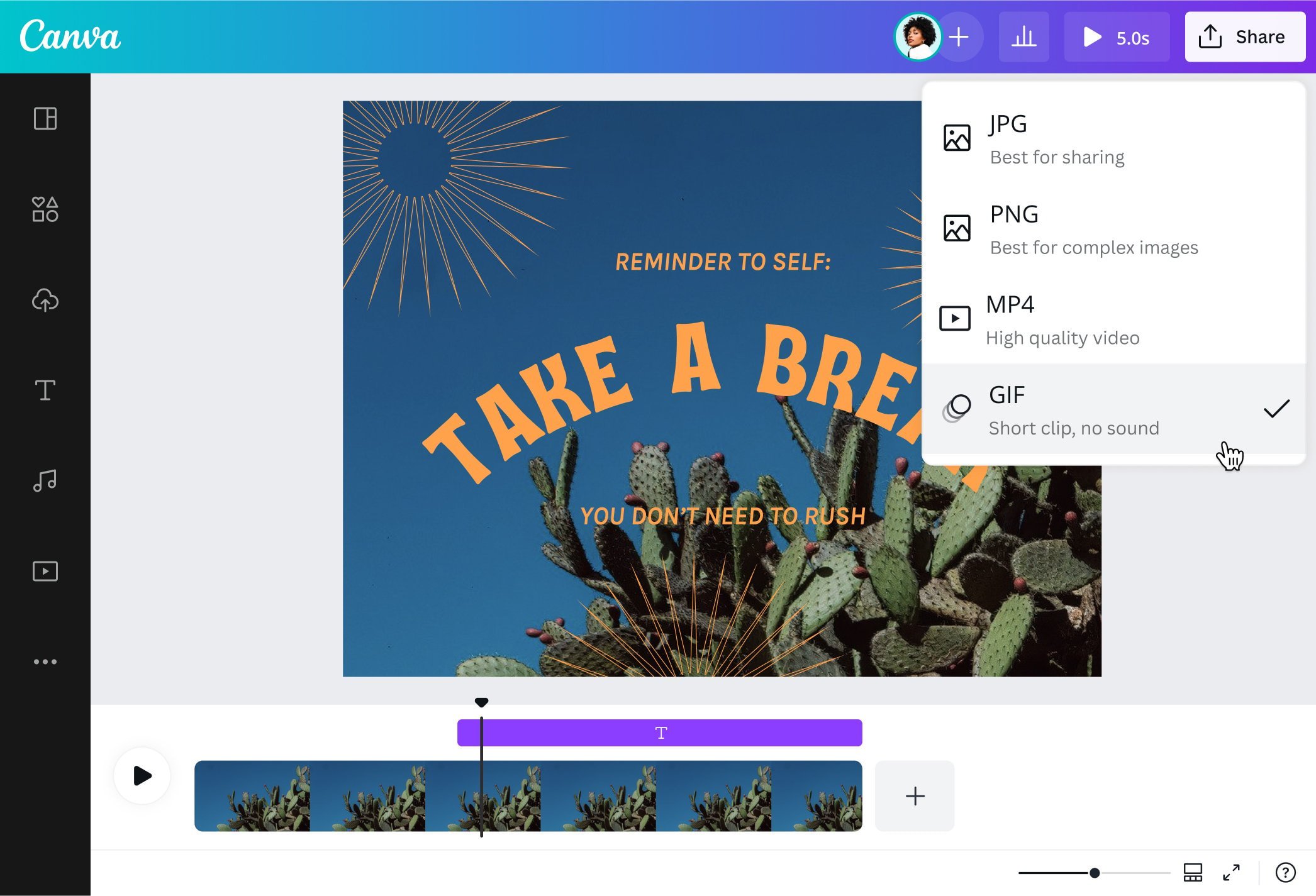Open design insights from the top bar
The width and height of the screenshot is (1316, 896).
(x=1023, y=36)
